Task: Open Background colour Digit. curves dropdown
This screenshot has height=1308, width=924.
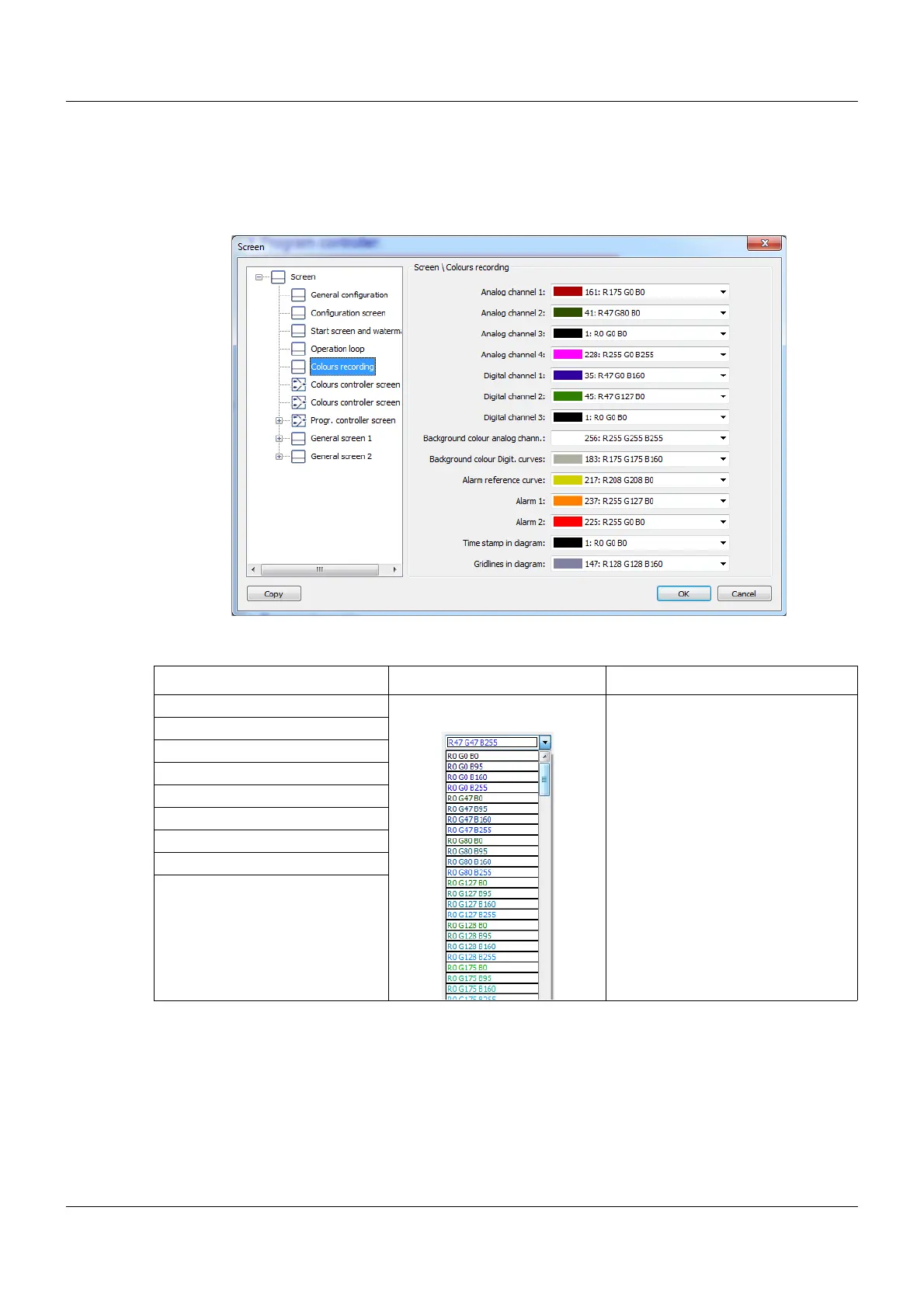Action: click(x=723, y=460)
